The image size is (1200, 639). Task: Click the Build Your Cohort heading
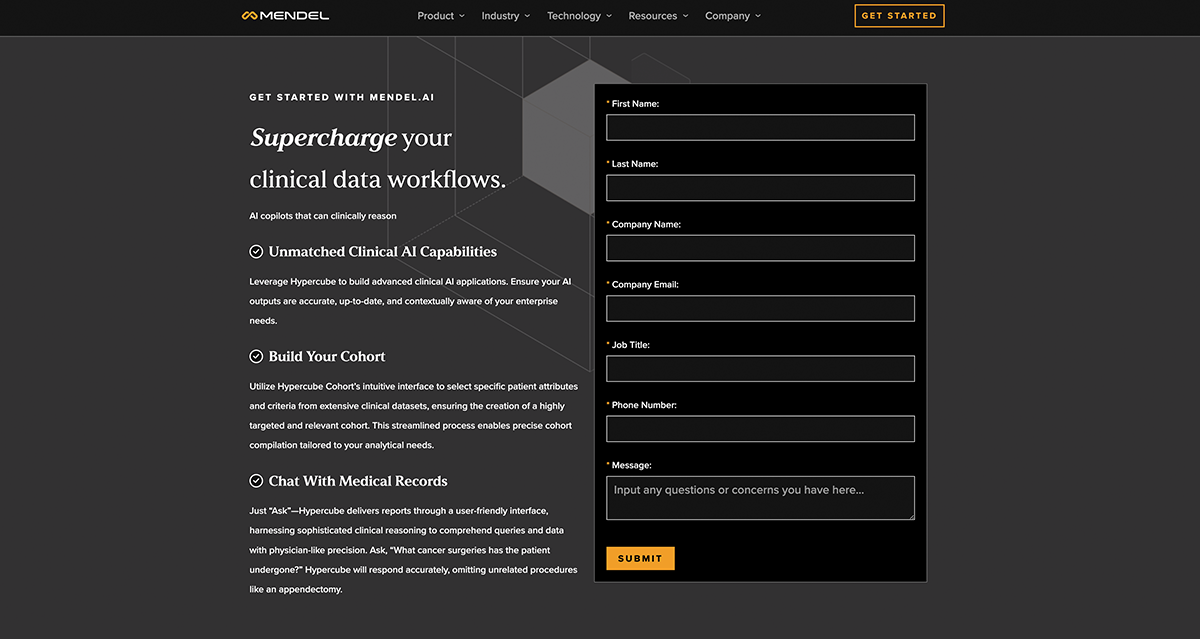pos(327,356)
